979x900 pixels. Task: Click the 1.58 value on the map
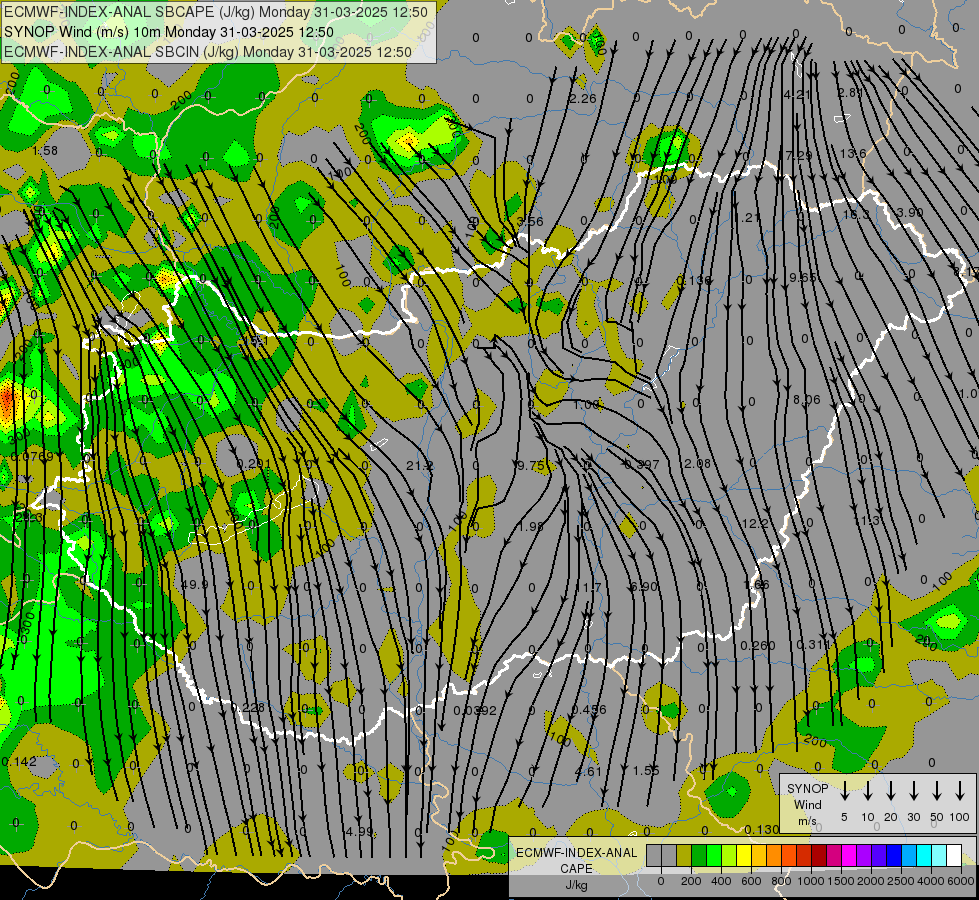click(x=44, y=151)
